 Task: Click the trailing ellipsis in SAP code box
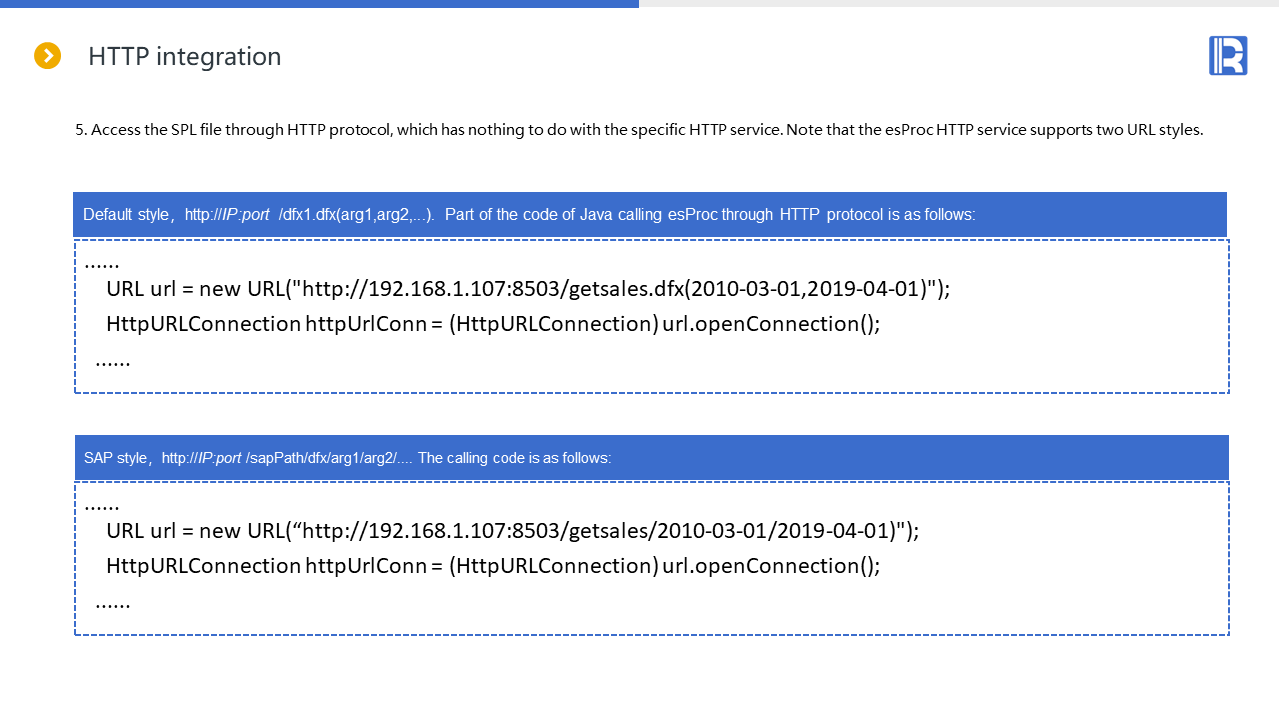[x=112, y=602]
